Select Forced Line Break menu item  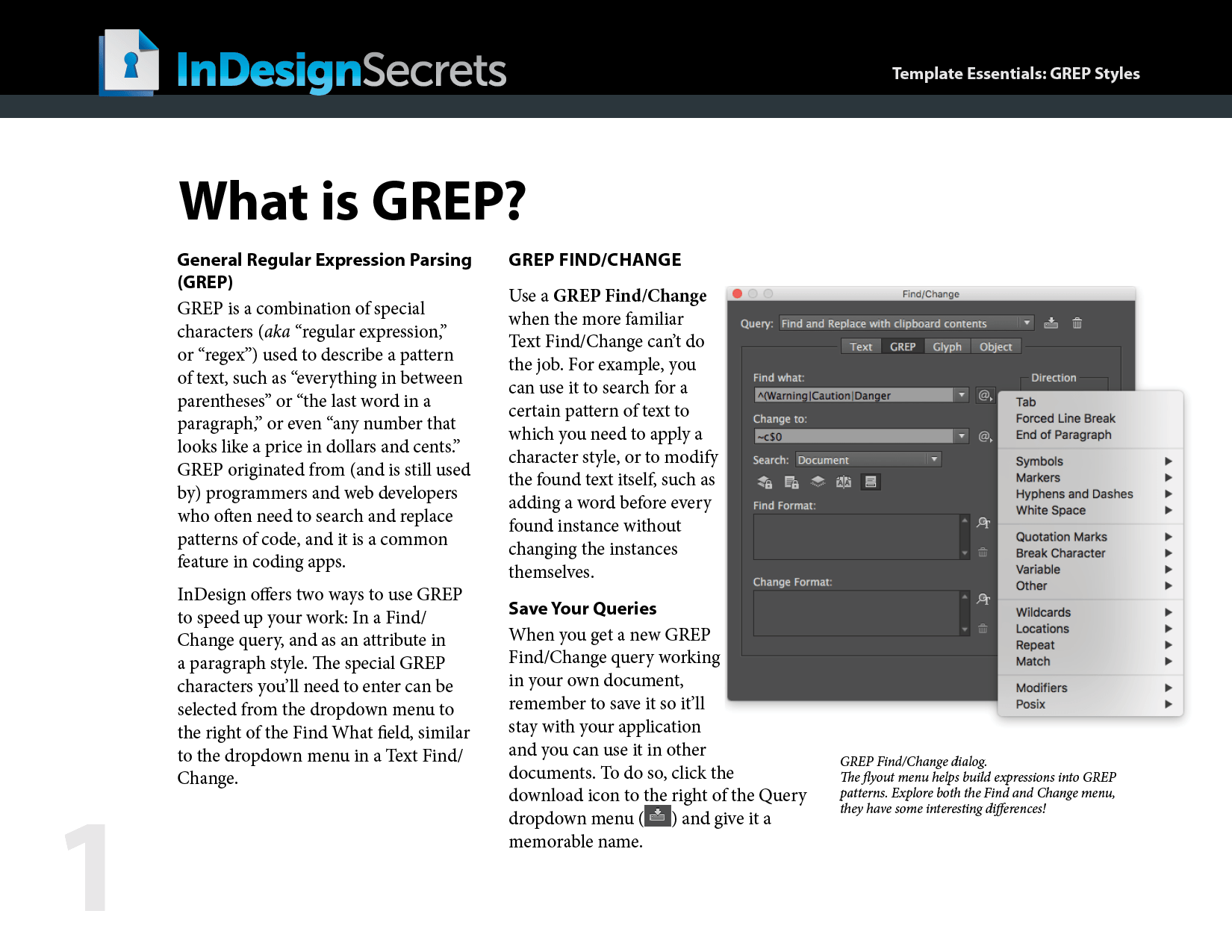[x=1064, y=418]
